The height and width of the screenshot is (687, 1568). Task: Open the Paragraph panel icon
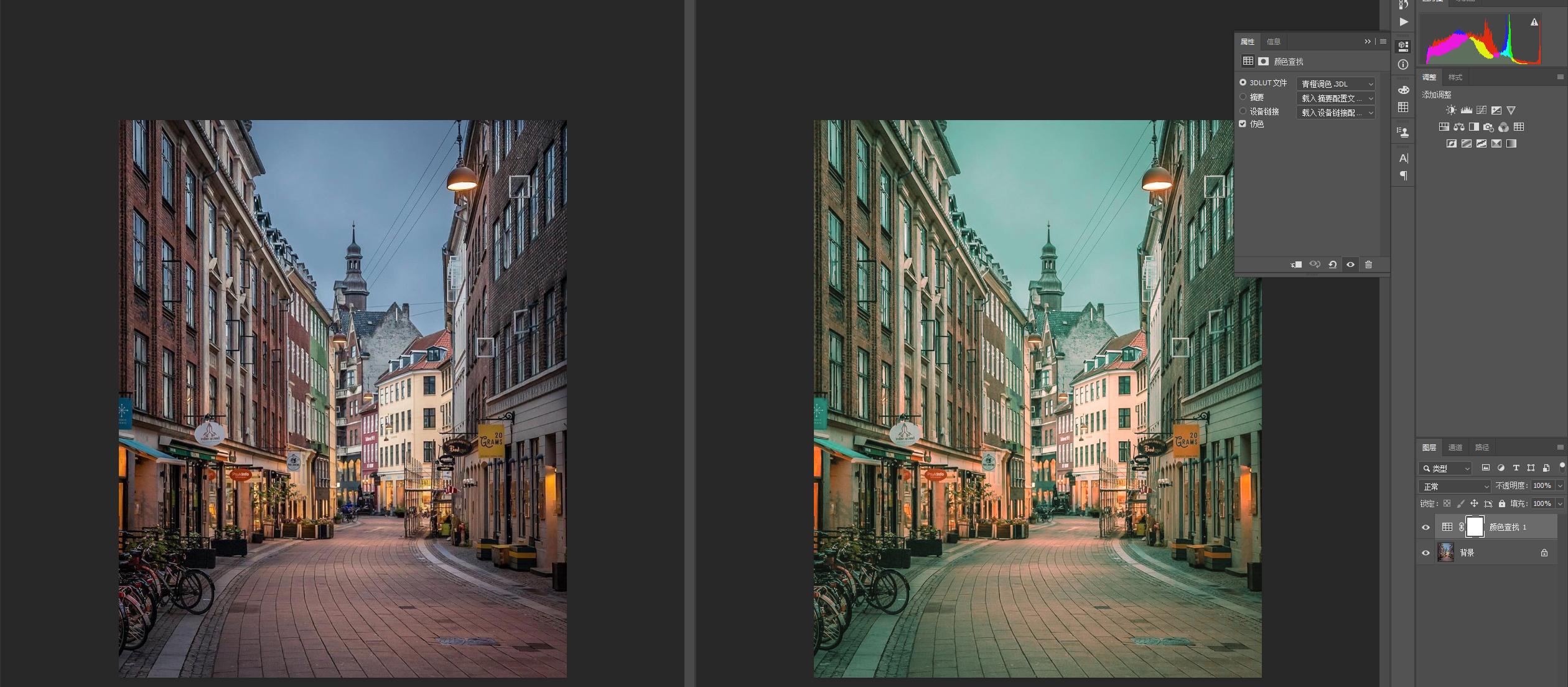coord(1403,175)
